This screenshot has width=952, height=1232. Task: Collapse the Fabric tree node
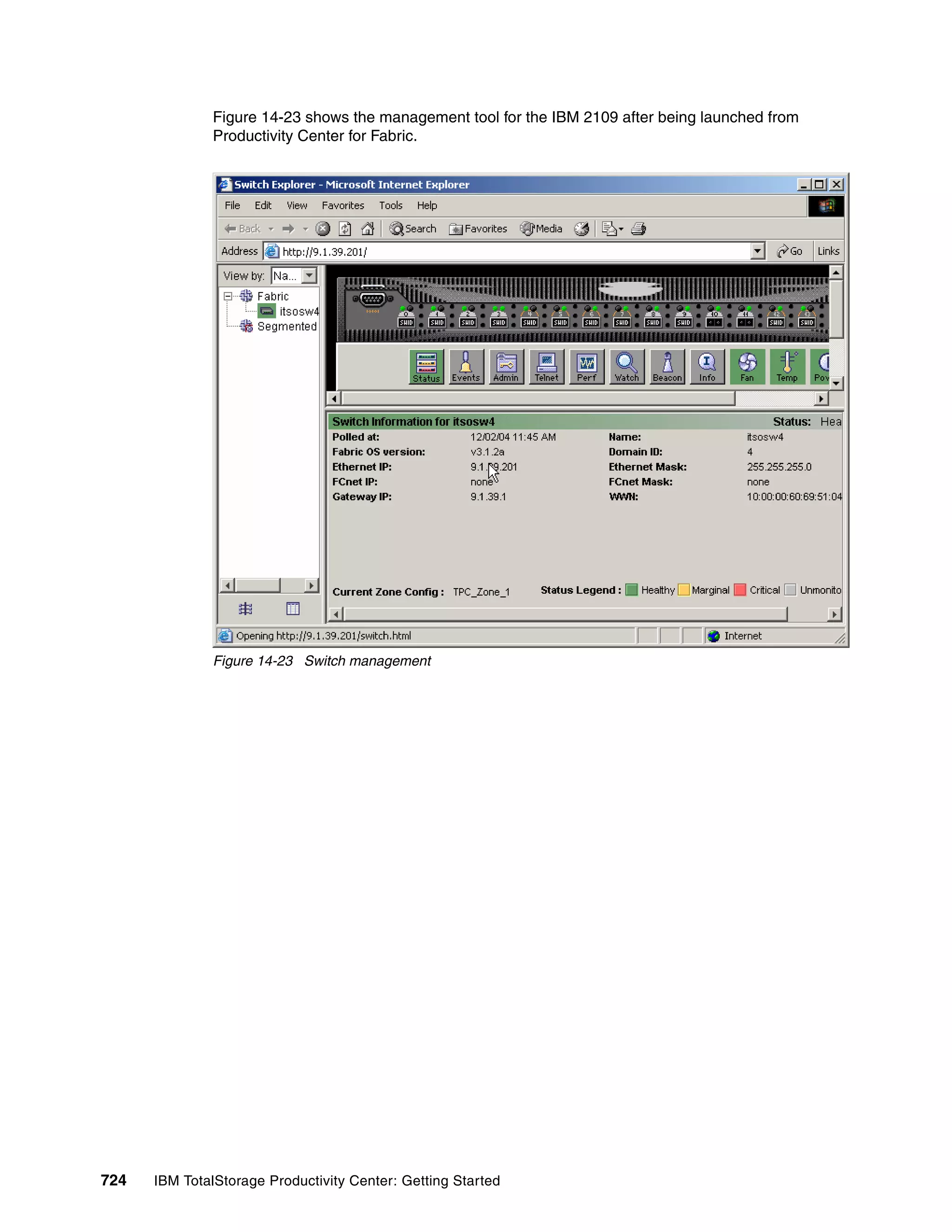[228, 296]
